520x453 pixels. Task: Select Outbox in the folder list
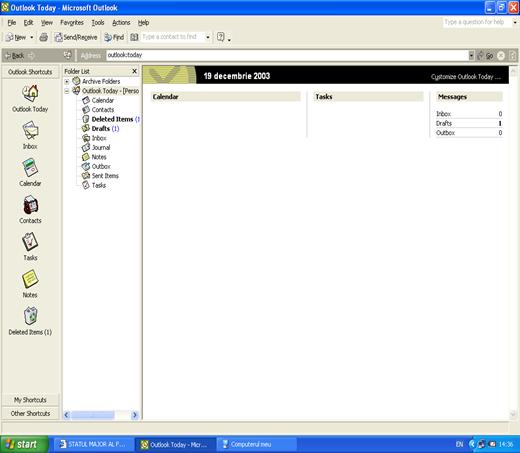[x=101, y=166]
